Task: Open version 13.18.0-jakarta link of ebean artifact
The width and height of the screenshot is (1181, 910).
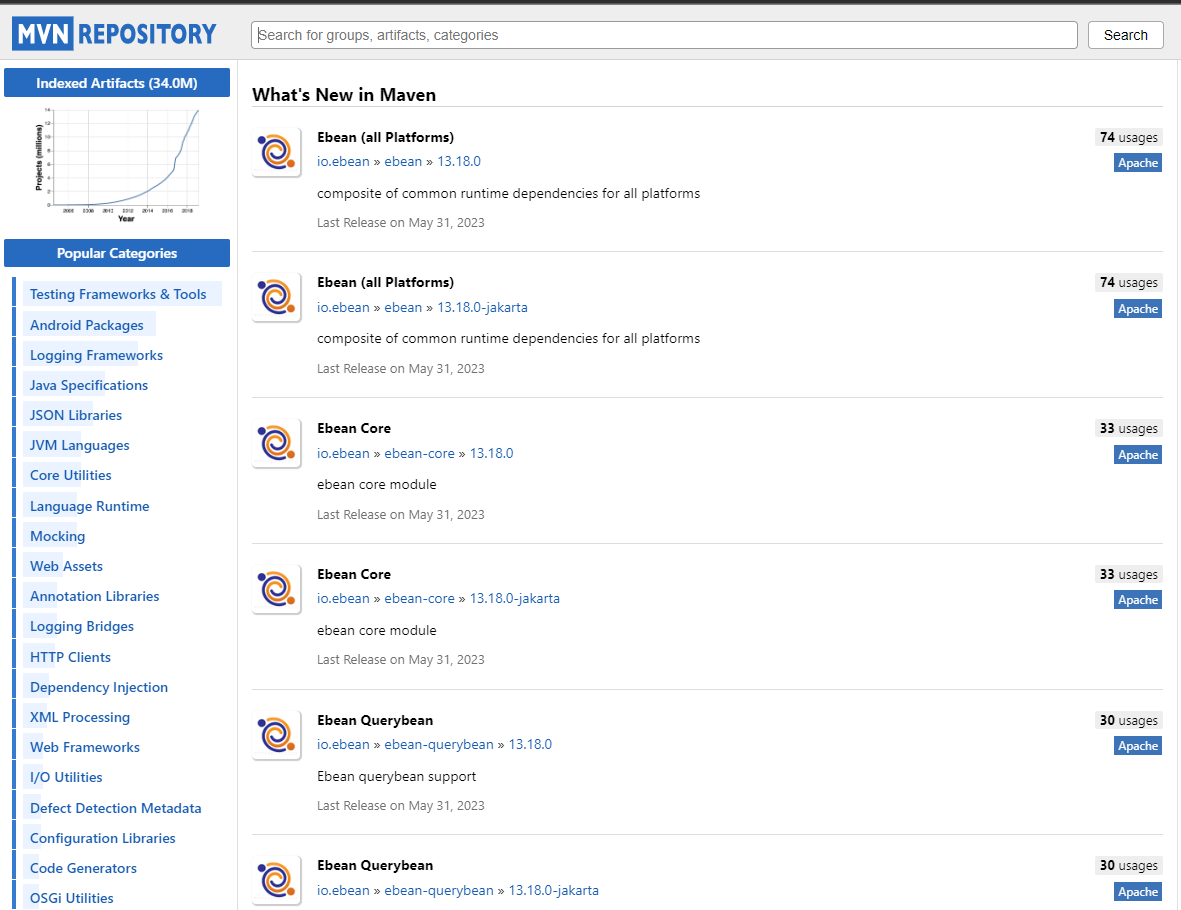Action: pyautogui.click(x=482, y=307)
